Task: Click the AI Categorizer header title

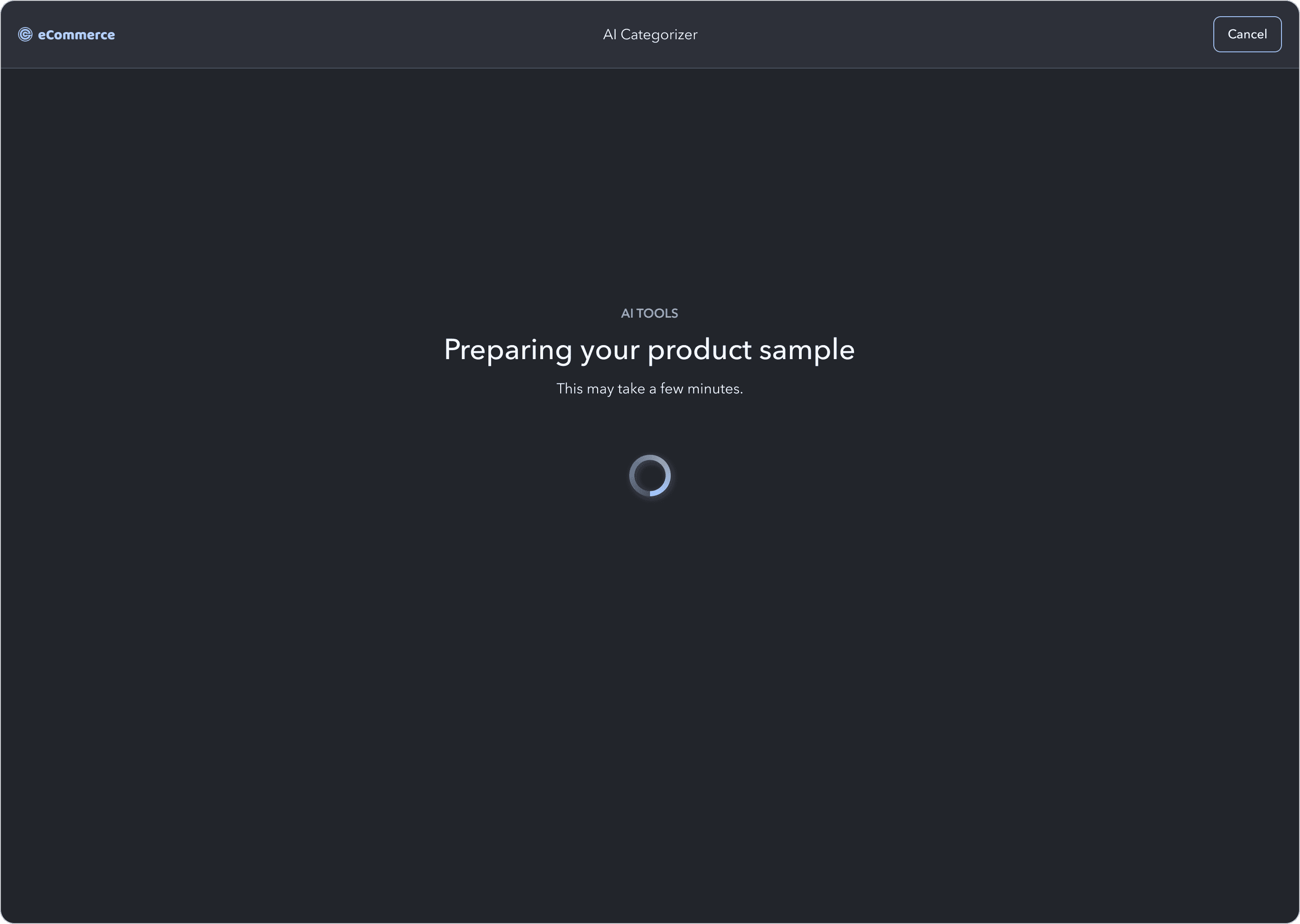Action: (650, 35)
